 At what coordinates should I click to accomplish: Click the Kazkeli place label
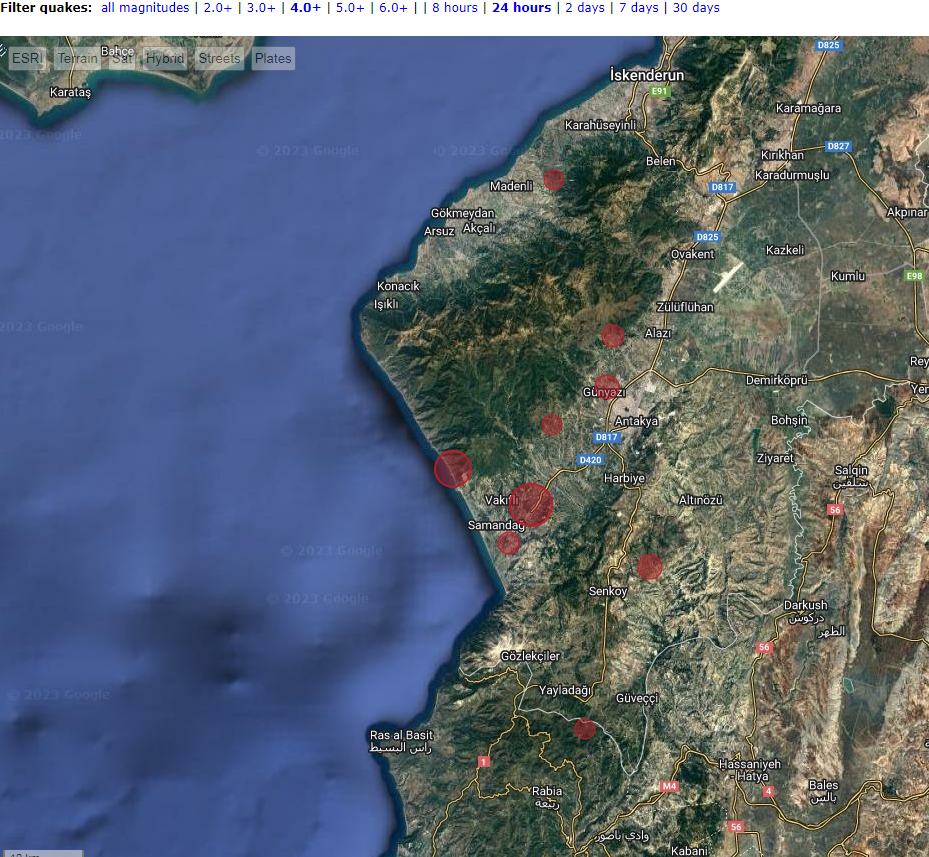pyautogui.click(x=784, y=250)
